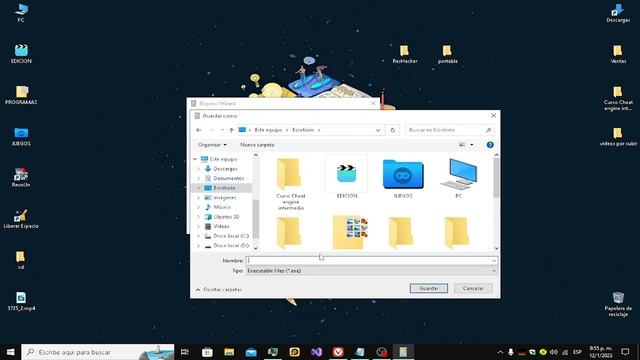Refresh the Escritorio folder listing
640x360 pixels.
pyautogui.click(x=393, y=130)
